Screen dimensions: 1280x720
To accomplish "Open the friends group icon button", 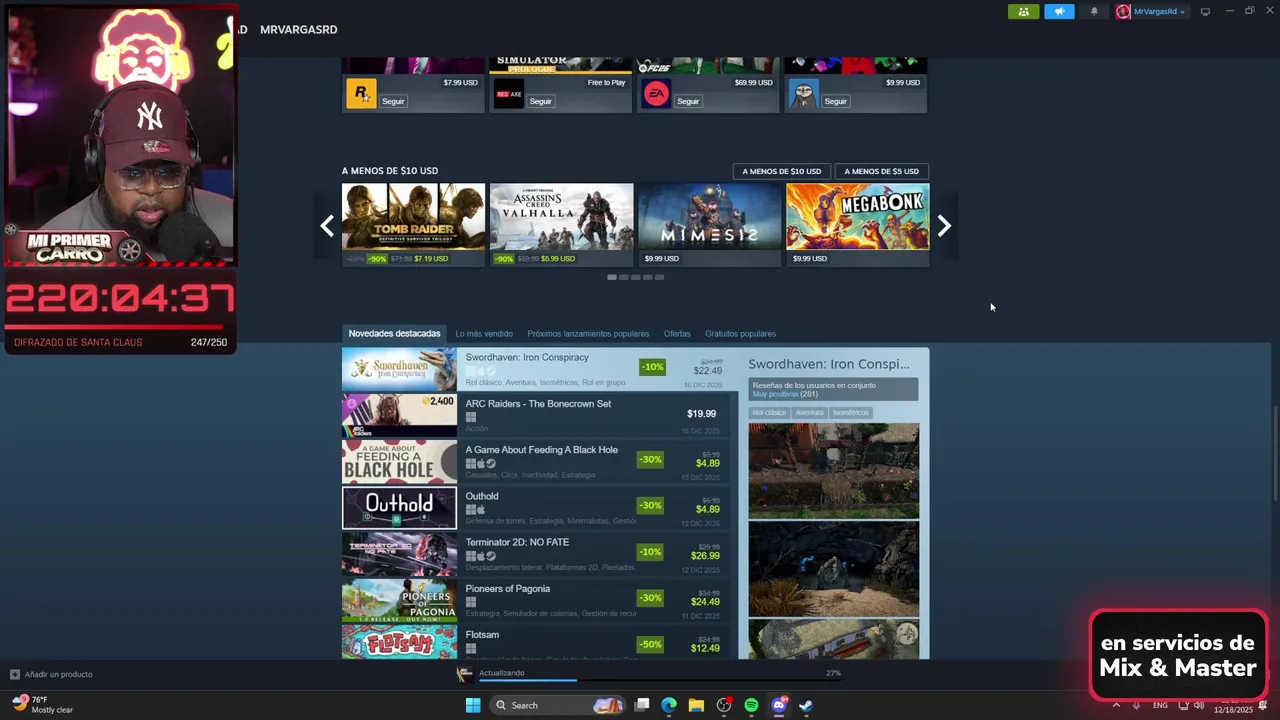I will pyautogui.click(x=1023, y=12).
